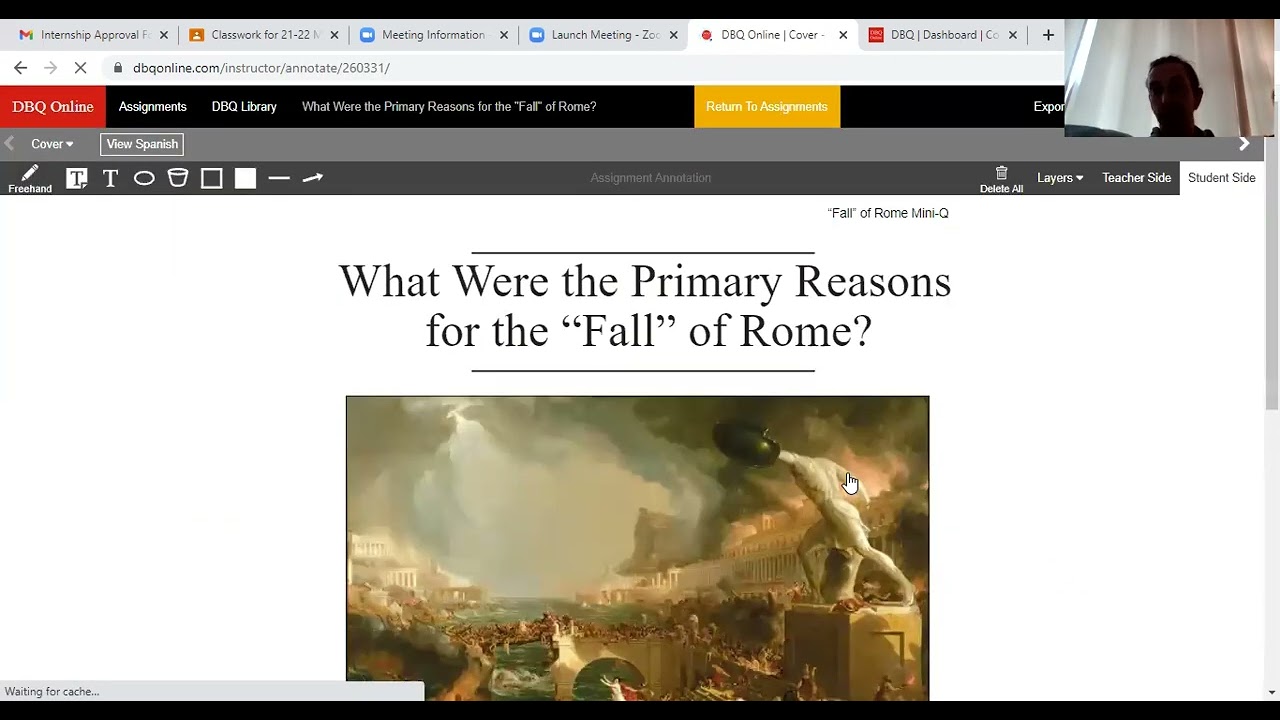
Task: Open the Layers dropdown
Action: pyautogui.click(x=1060, y=178)
